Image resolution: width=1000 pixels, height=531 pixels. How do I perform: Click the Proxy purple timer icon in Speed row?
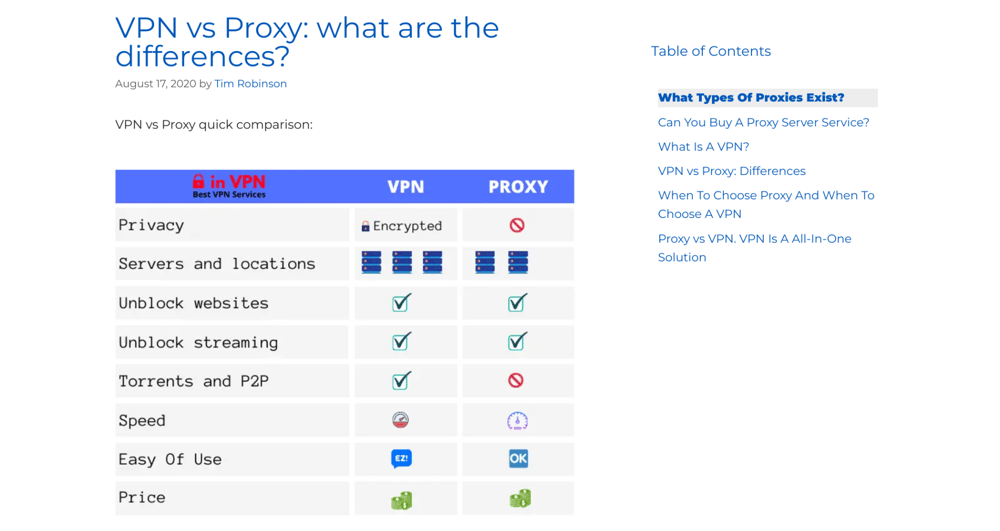[x=517, y=420]
